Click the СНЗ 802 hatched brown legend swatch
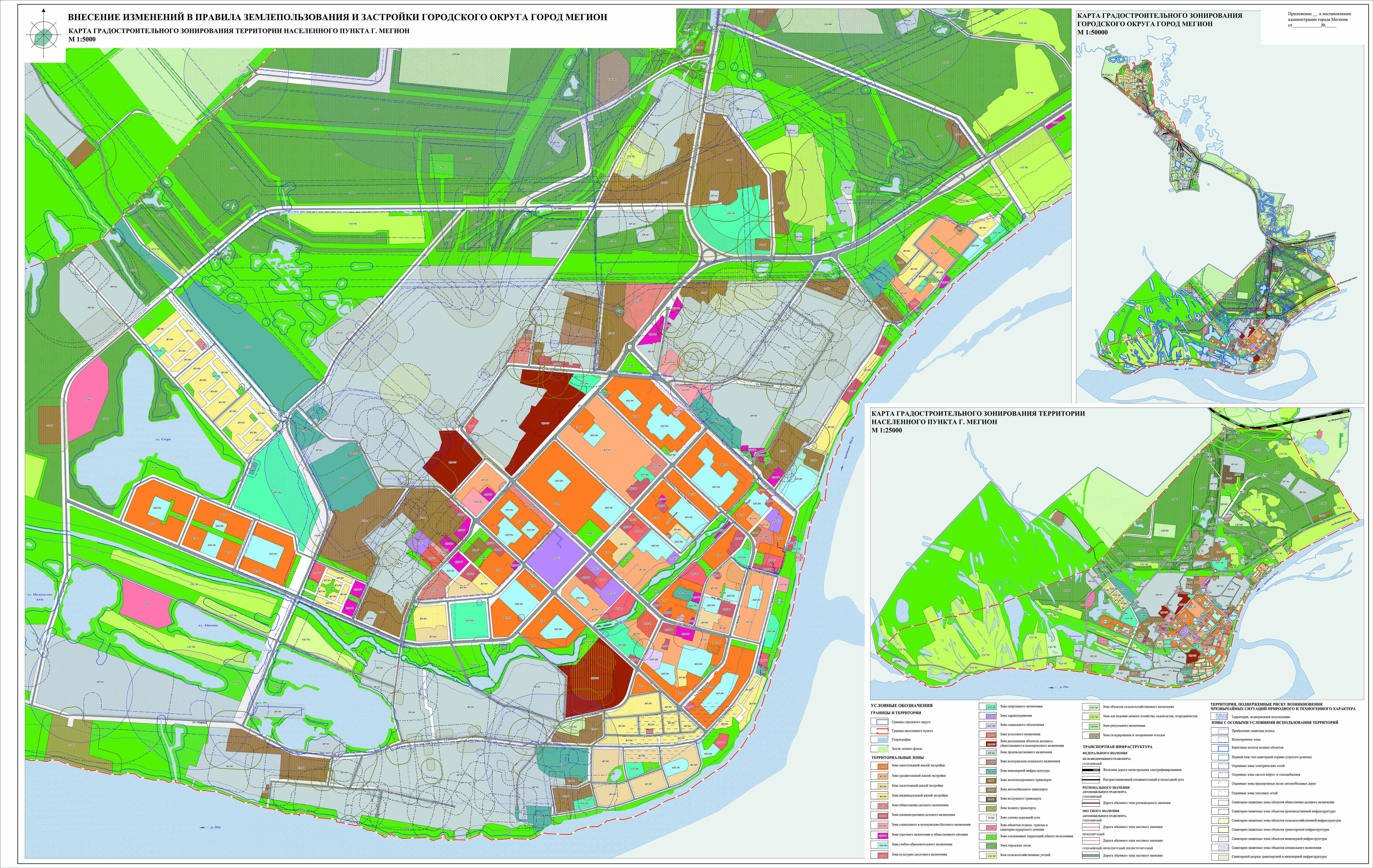1373x868 pixels. (x=1095, y=736)
